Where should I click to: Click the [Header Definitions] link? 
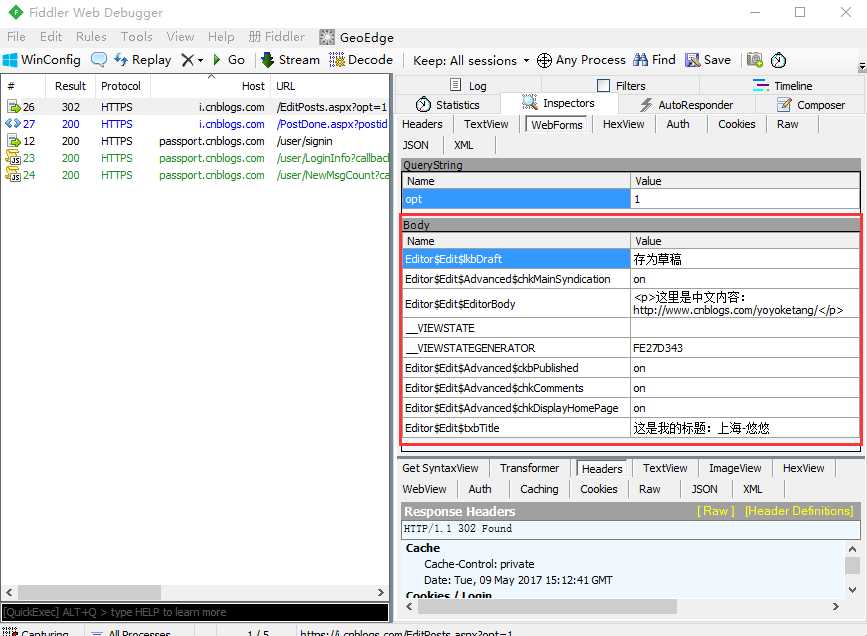798,511
